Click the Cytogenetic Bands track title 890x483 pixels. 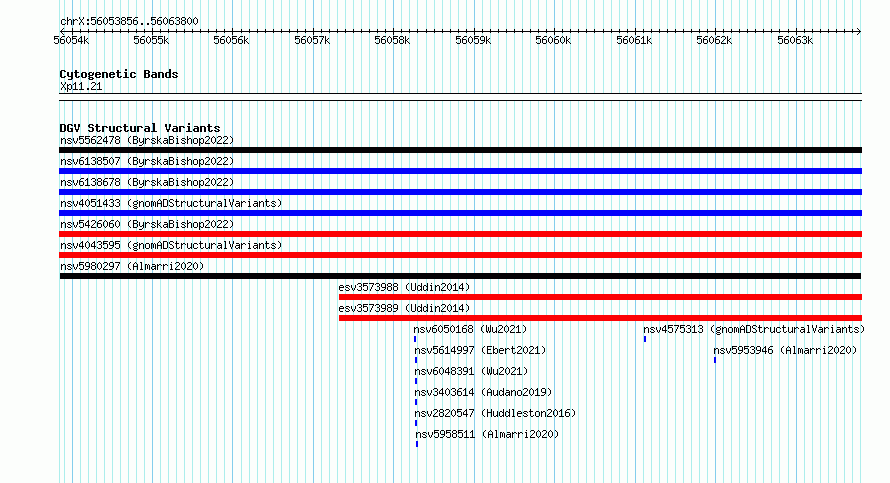[x=119, y=74]
